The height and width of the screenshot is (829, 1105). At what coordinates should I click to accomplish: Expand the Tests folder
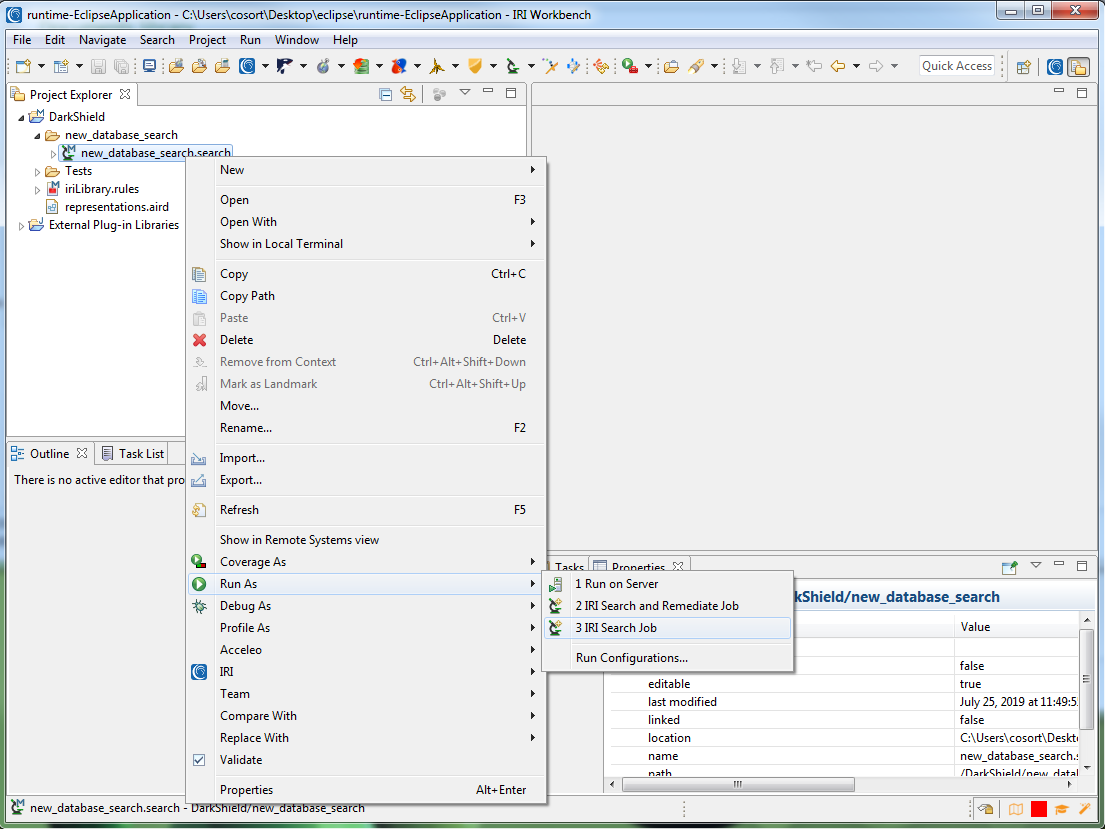coord(37,171)
